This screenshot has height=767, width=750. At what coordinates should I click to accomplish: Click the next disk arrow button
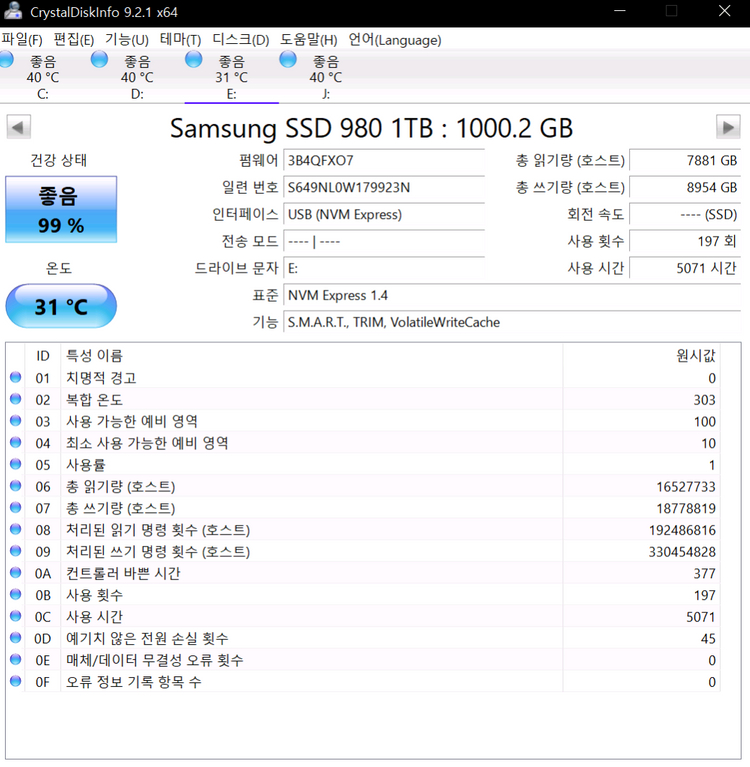tap(728, 127)
